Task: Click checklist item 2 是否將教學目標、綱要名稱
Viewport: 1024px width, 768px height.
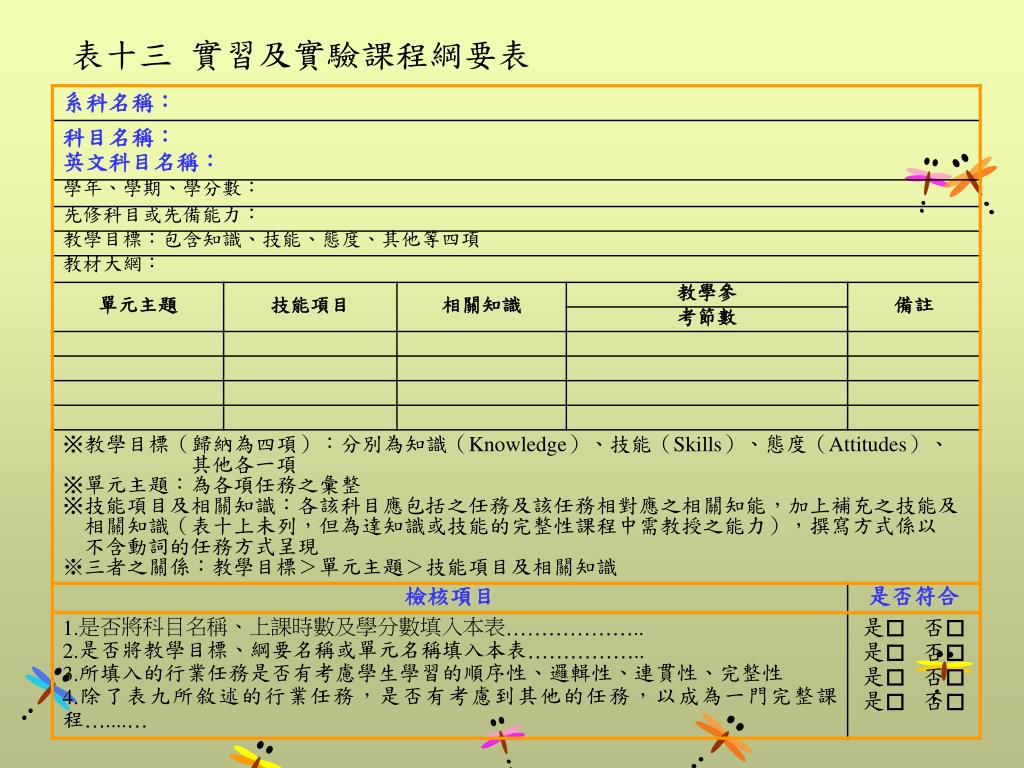Action: [x=353, y=650]
